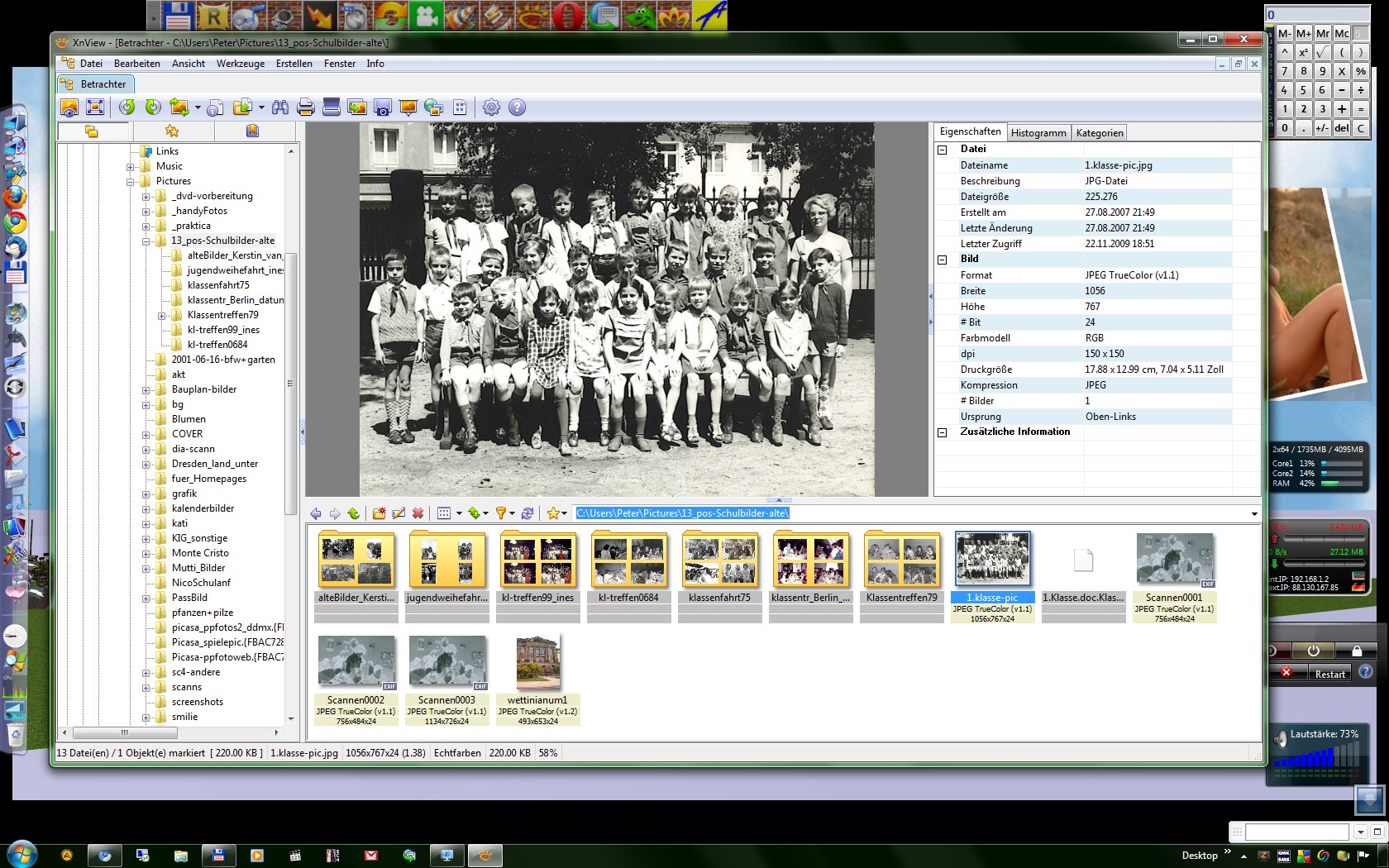Image resolution: width=1389 pixels, height=868 pixels.
Task: Open the scanner import tool
Action: click(x=332, y=107)
